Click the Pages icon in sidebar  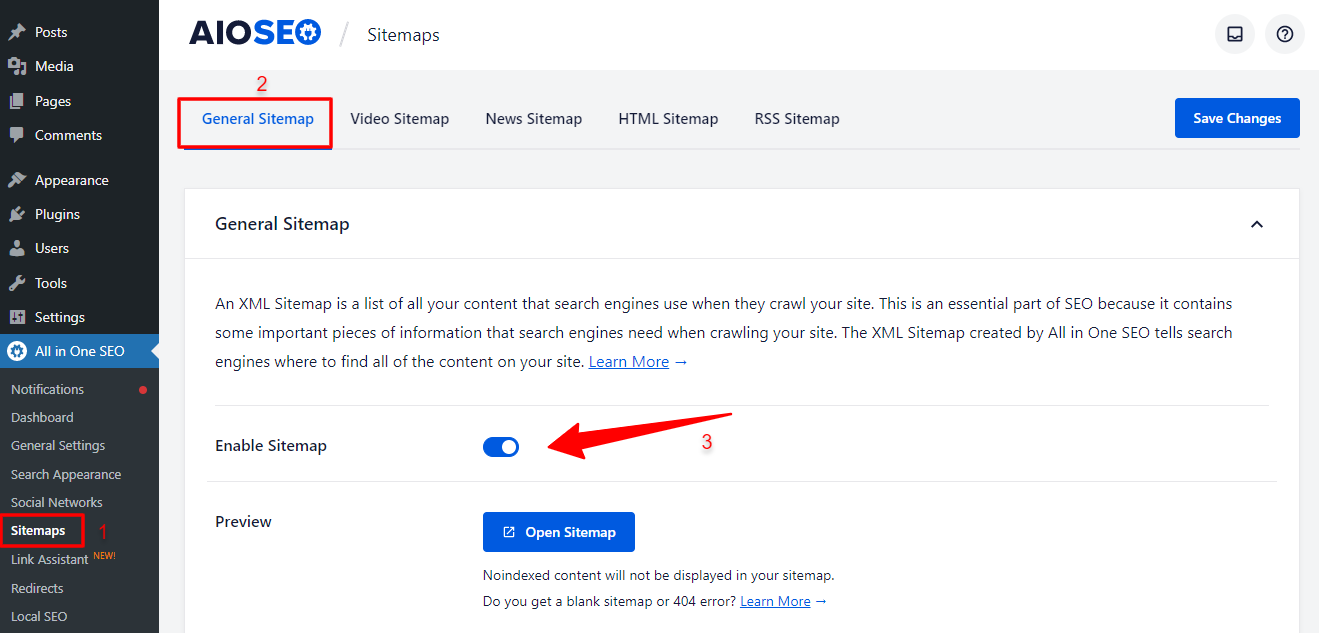(x=17, y=101)
